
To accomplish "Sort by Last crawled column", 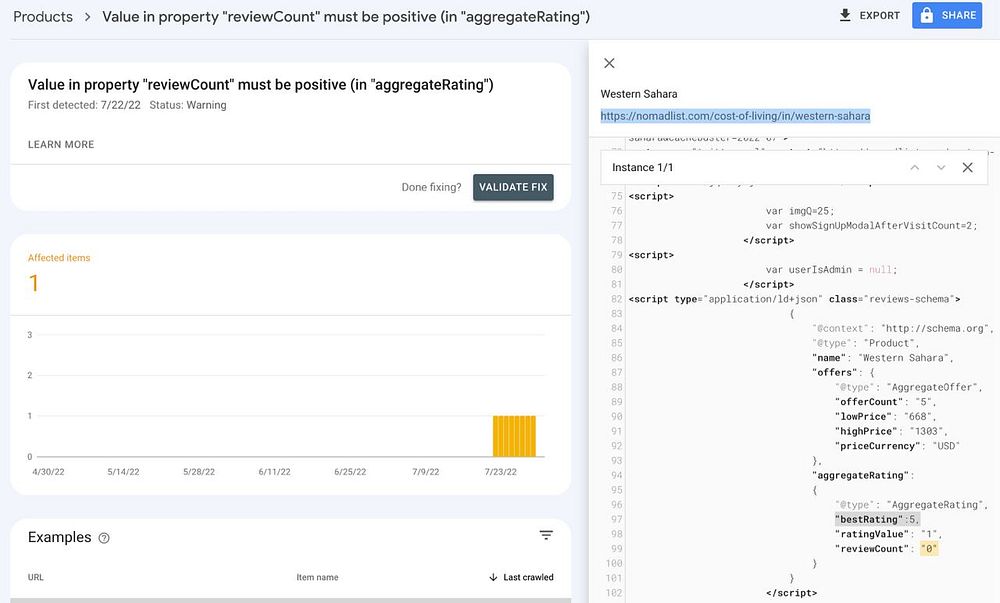I will [521, 578].
